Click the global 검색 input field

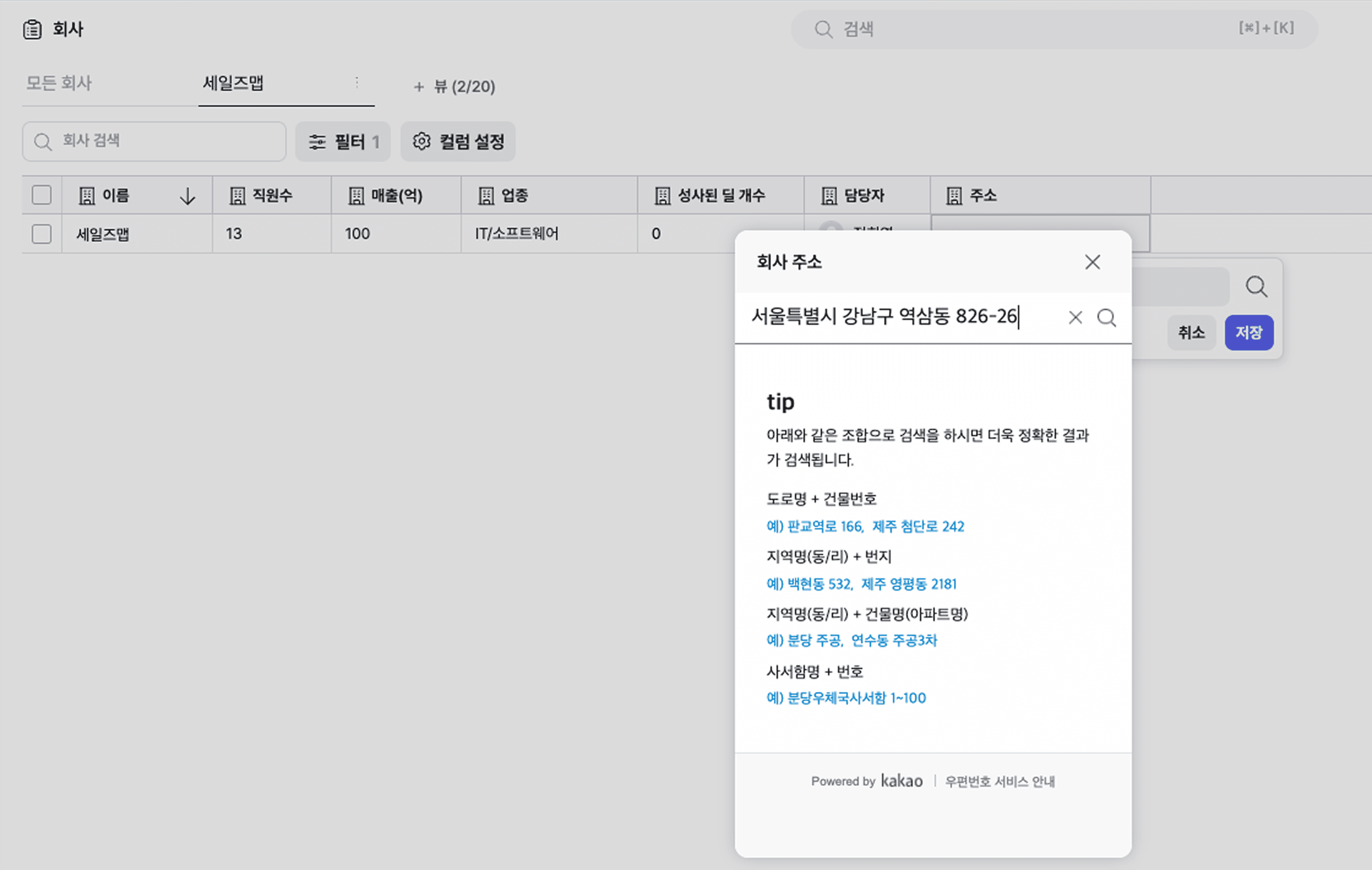tap(1054, 29)
